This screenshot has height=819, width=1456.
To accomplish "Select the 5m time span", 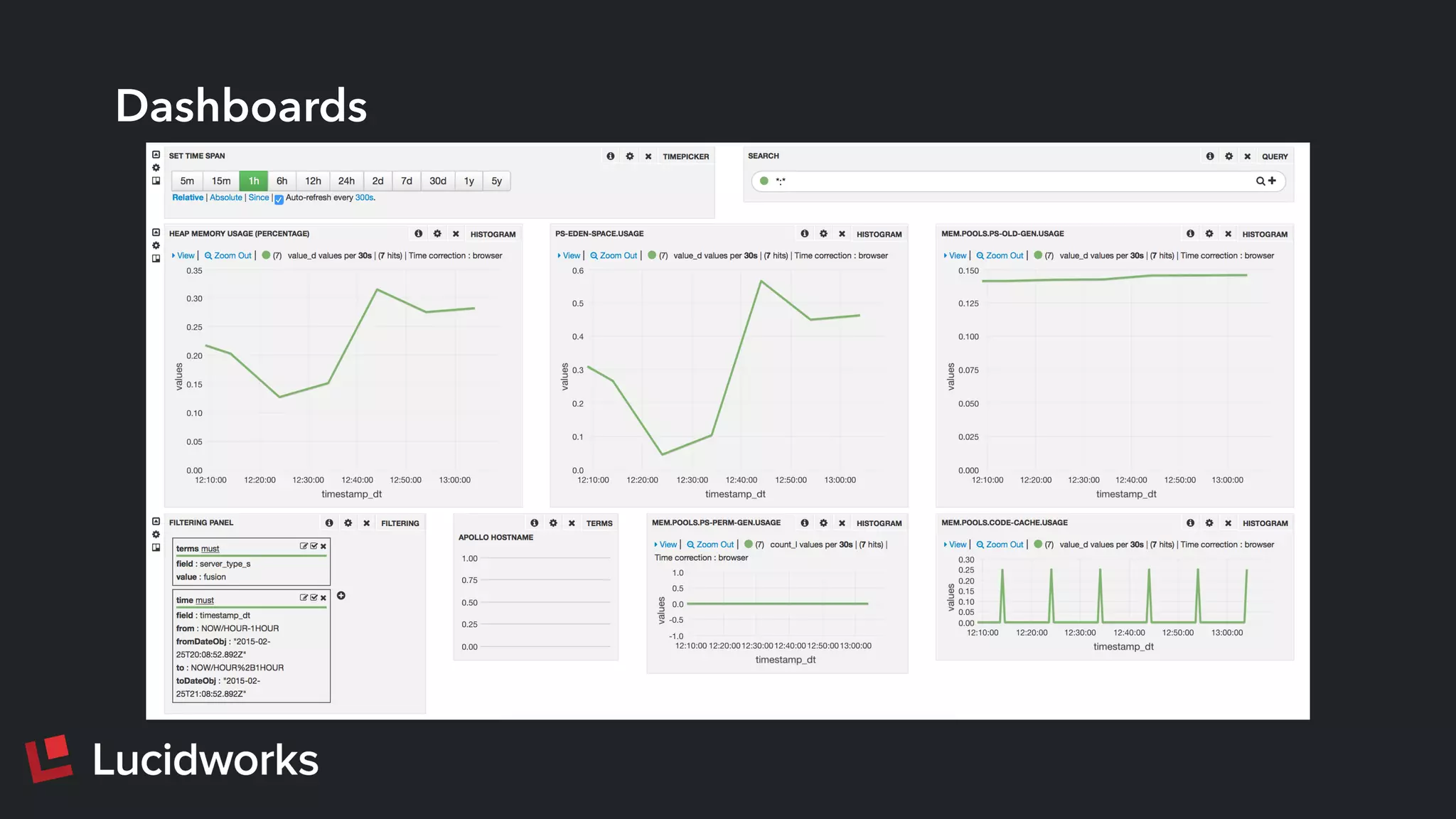I will [187, 181].
